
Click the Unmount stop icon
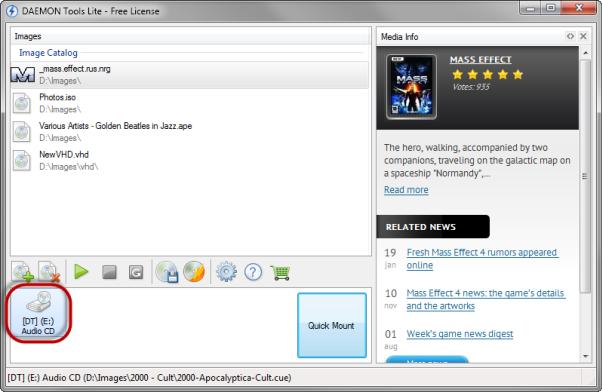coord(109,272)
